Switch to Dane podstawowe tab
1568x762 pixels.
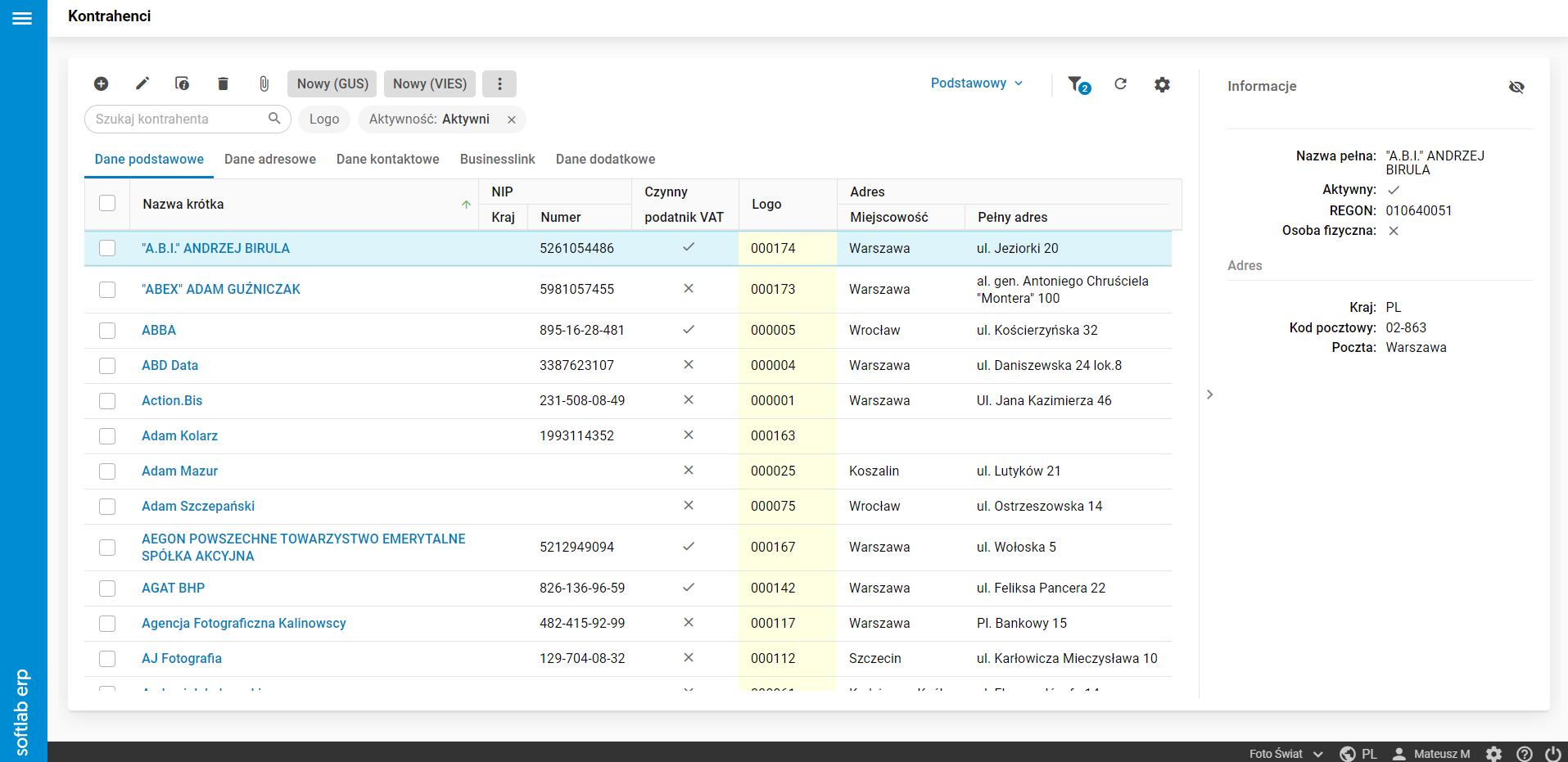(149, 160)
